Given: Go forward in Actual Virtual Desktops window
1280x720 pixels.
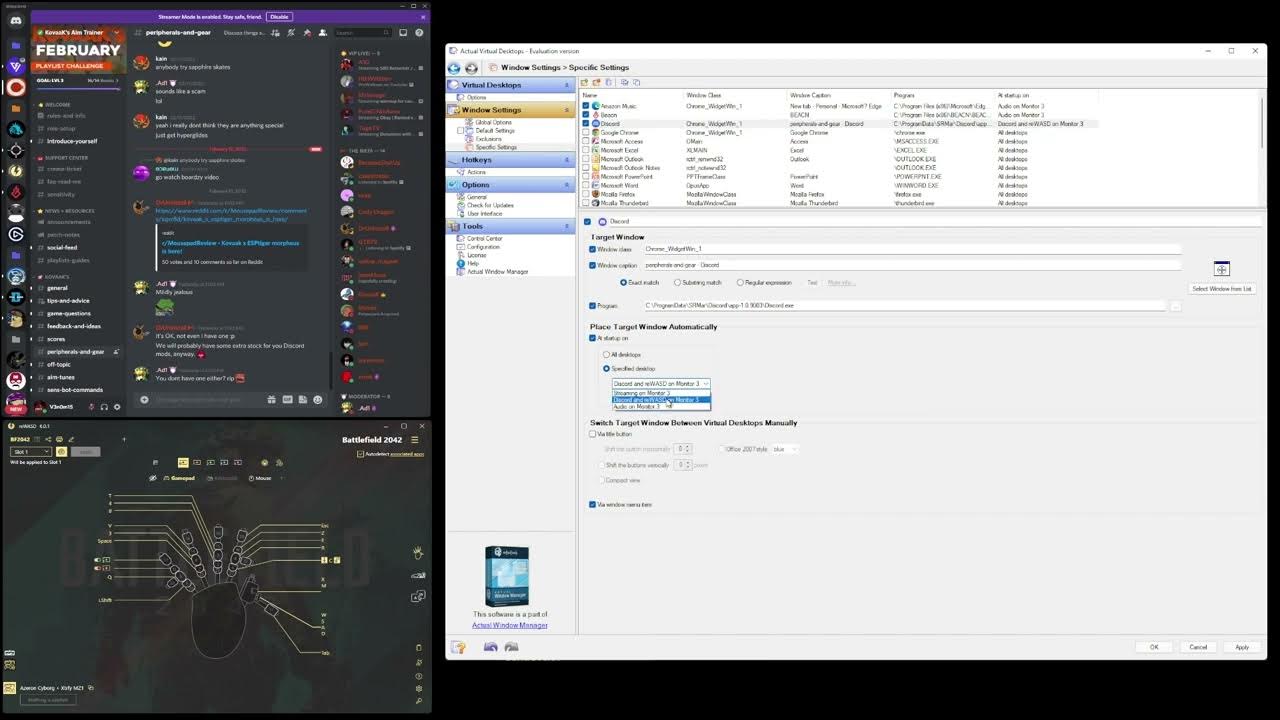Looking at the screenshot, I should [471, 68].
